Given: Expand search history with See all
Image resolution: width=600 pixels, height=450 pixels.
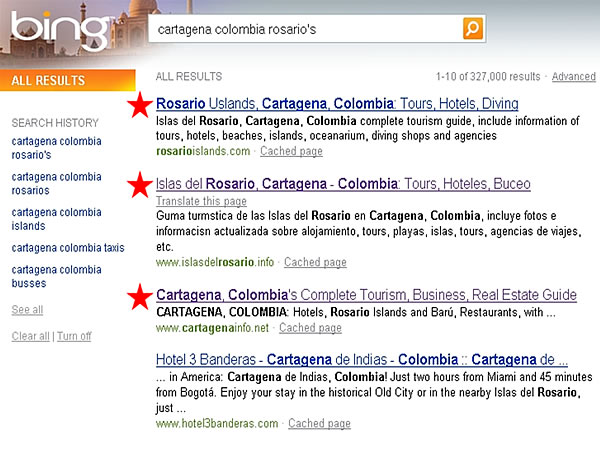Looking at the screenshot, I should pos(27,310).
